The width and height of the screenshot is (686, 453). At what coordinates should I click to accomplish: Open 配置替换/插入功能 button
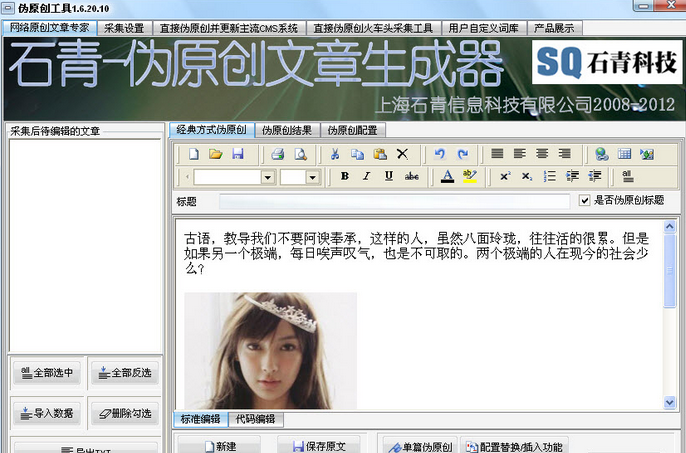514,446
